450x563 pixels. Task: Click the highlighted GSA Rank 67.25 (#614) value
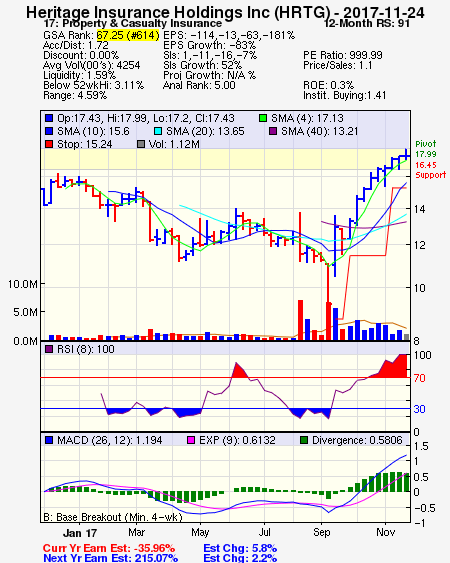(x=128, y=35)
